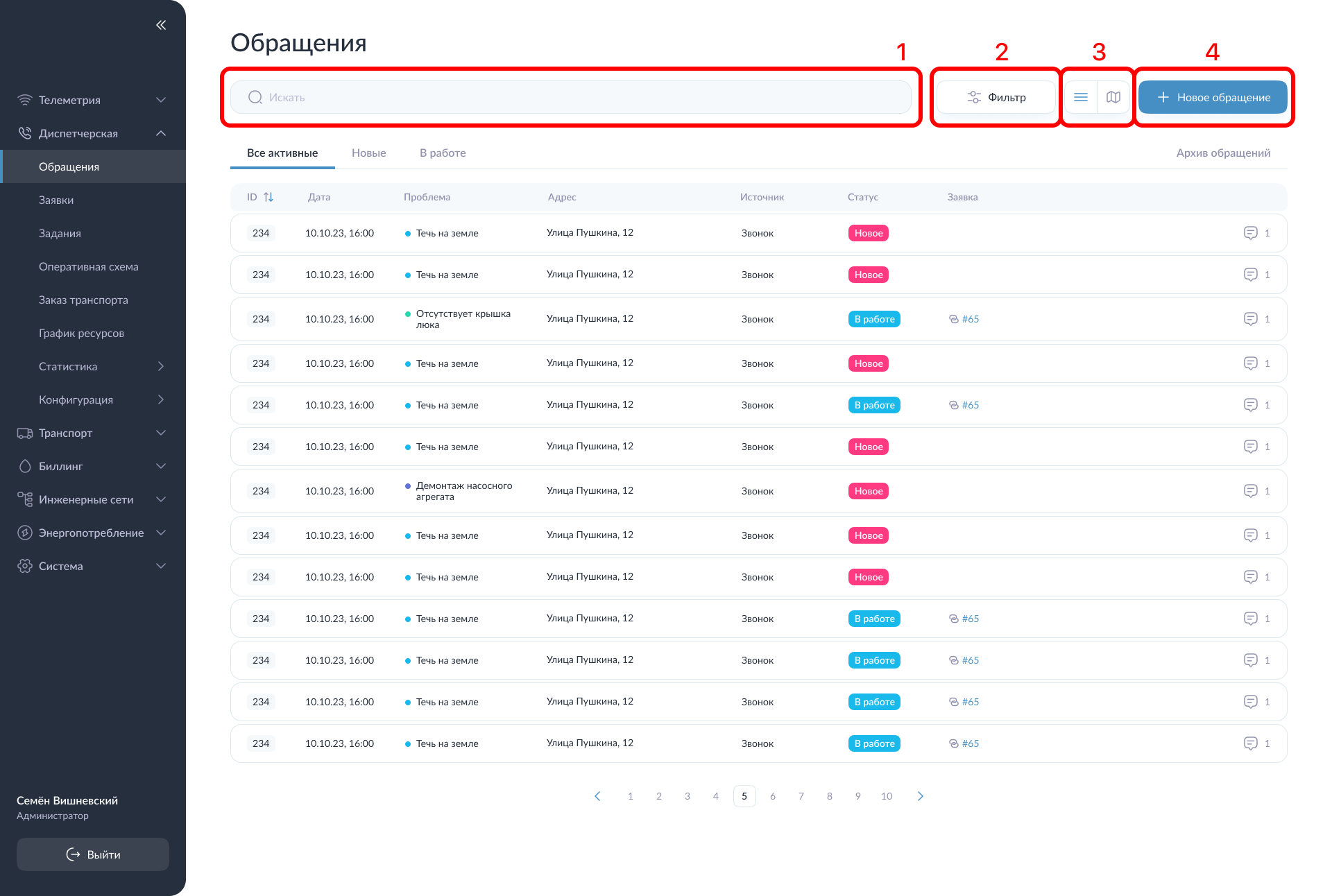This screenshot has width=1332, height=896.
Task: Switch to the Новые tab
Action: [368, 153]
